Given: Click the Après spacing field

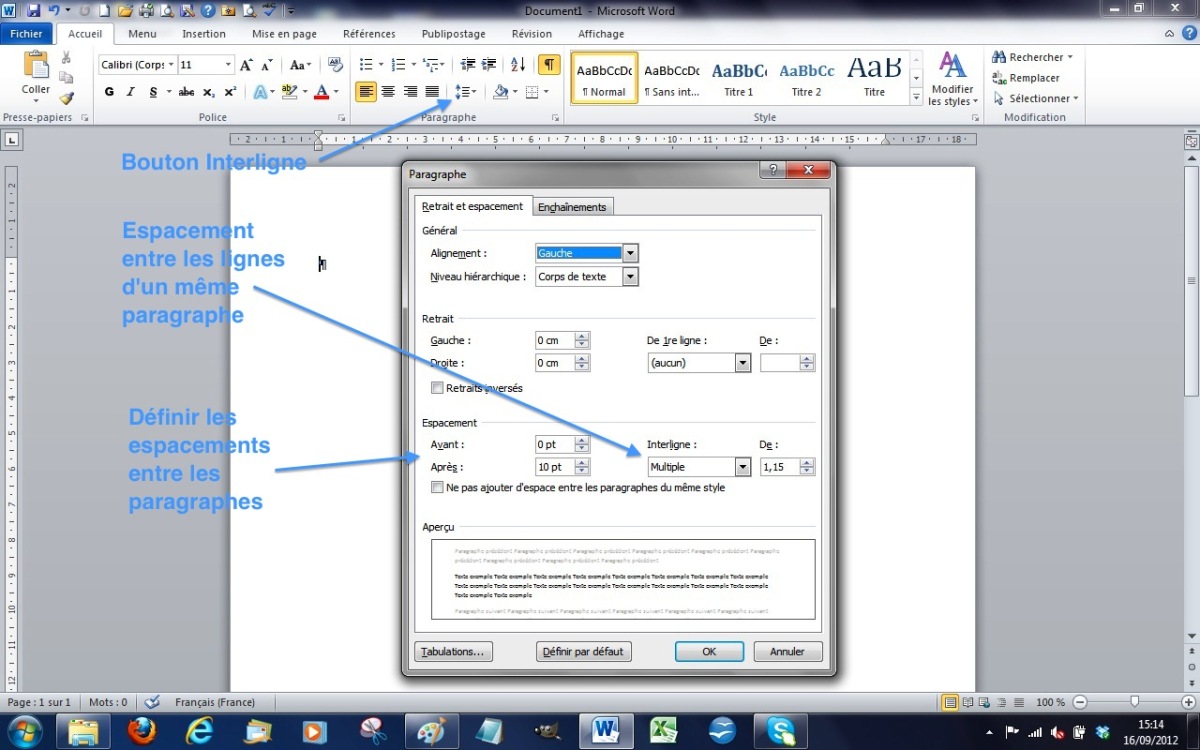Looking at the screenshot, I should (x=555, y=467).
